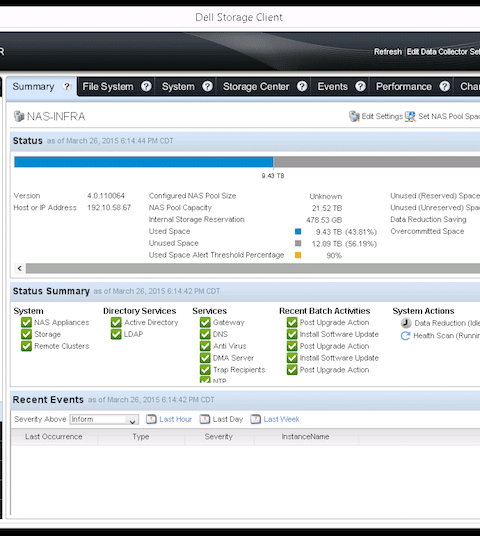Open help icon beside Storage Center tab
Screen dimensions: 480x536
click(x=302, y=86)
